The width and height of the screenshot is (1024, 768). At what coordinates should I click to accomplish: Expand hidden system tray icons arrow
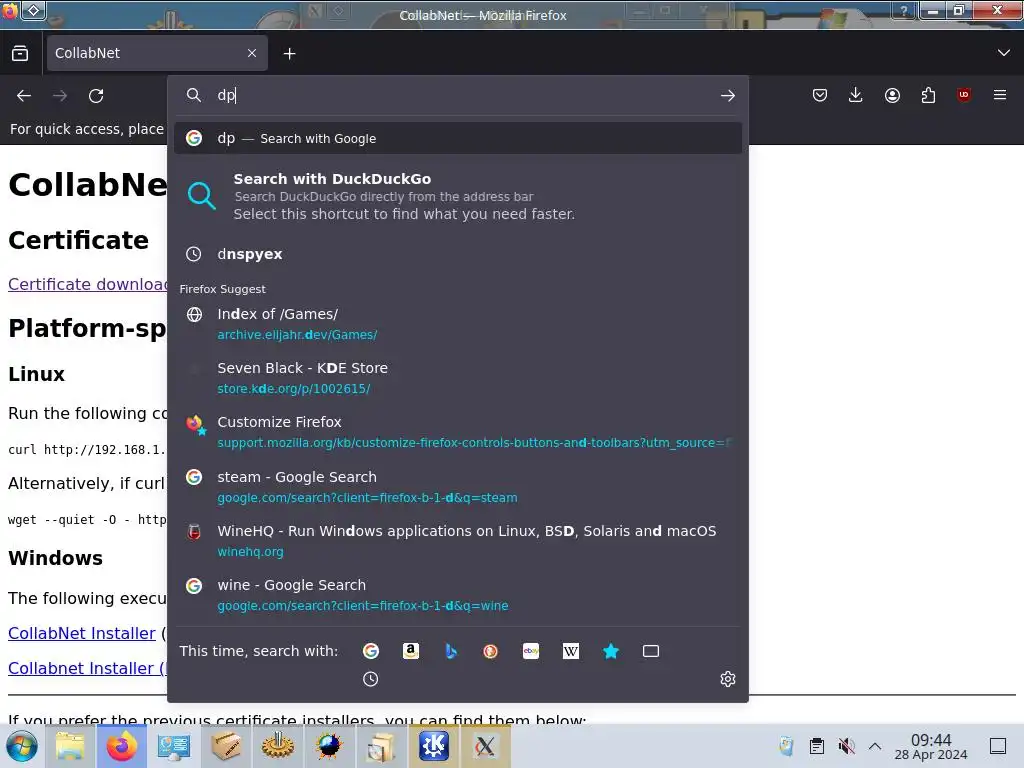click(x=875, y=746)
